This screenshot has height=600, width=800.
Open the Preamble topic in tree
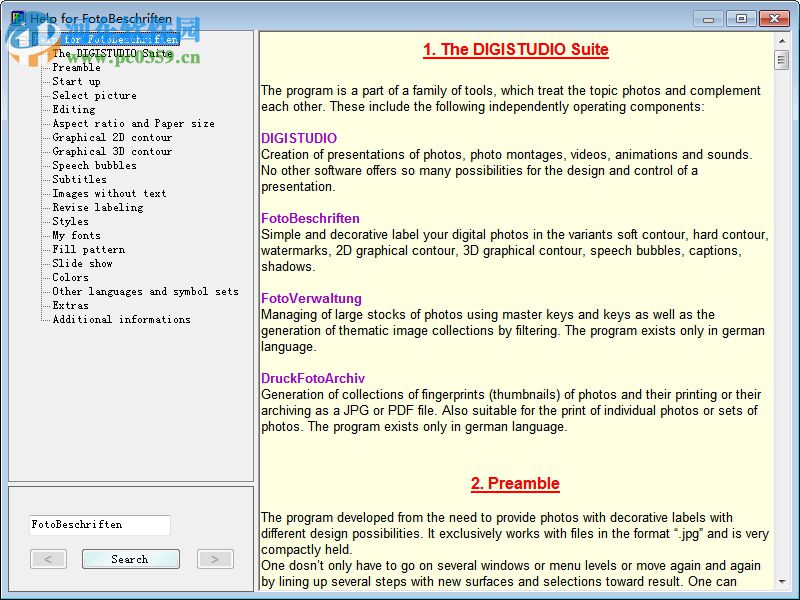coord(76,68)
